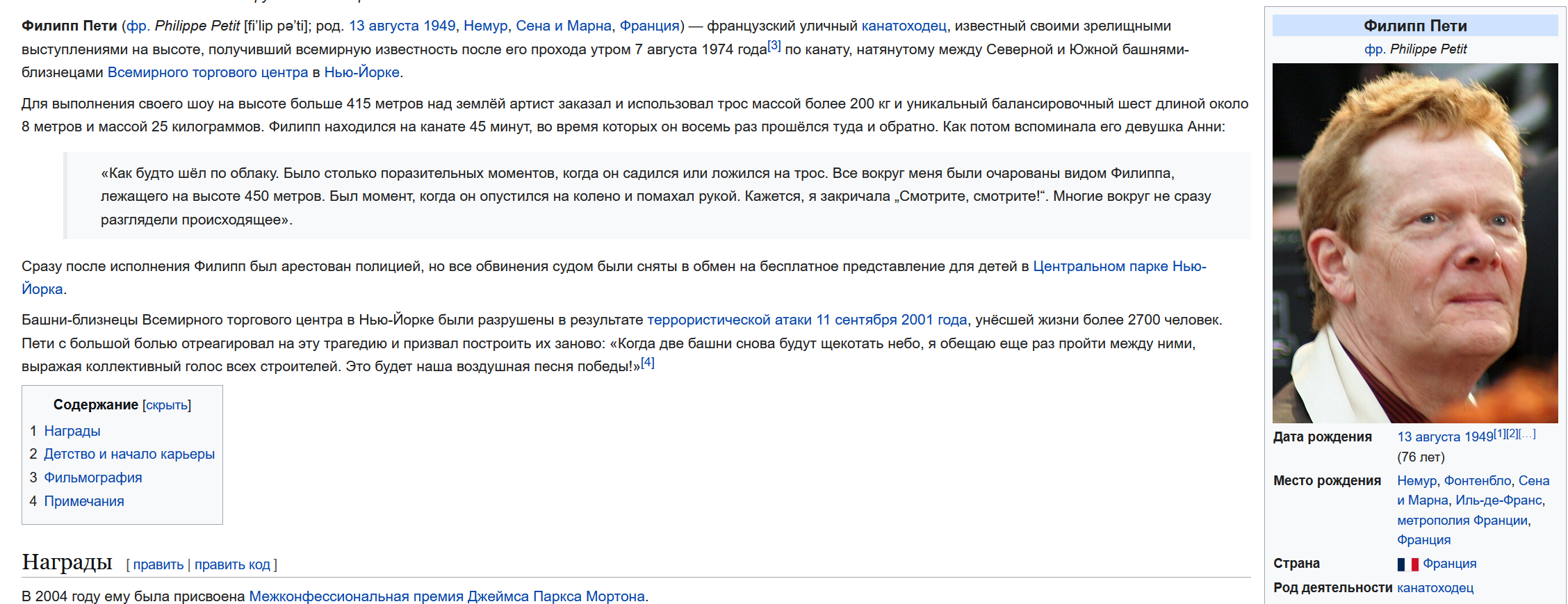This screenshot has height=604, width=1568.
Task: Click the French flag icon beside Страна
Action: 1407,564
